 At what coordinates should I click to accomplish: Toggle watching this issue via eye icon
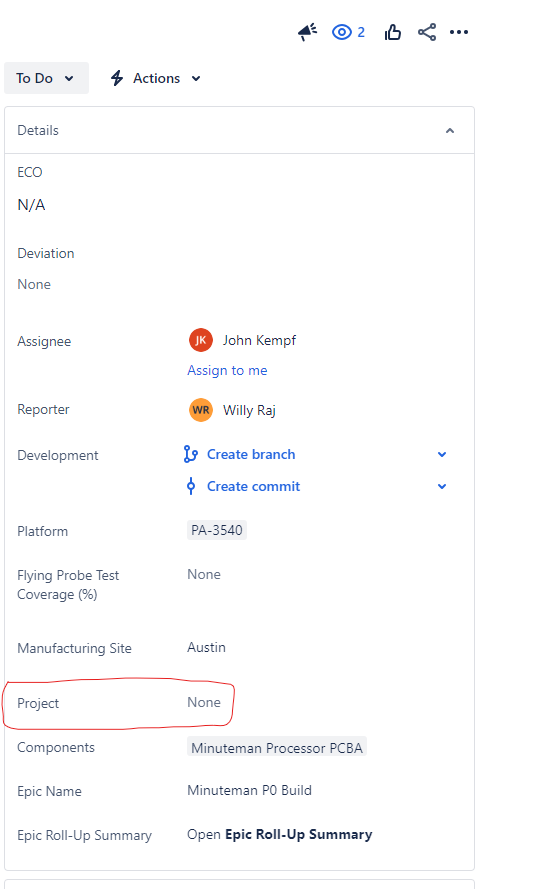coord(348,32)
